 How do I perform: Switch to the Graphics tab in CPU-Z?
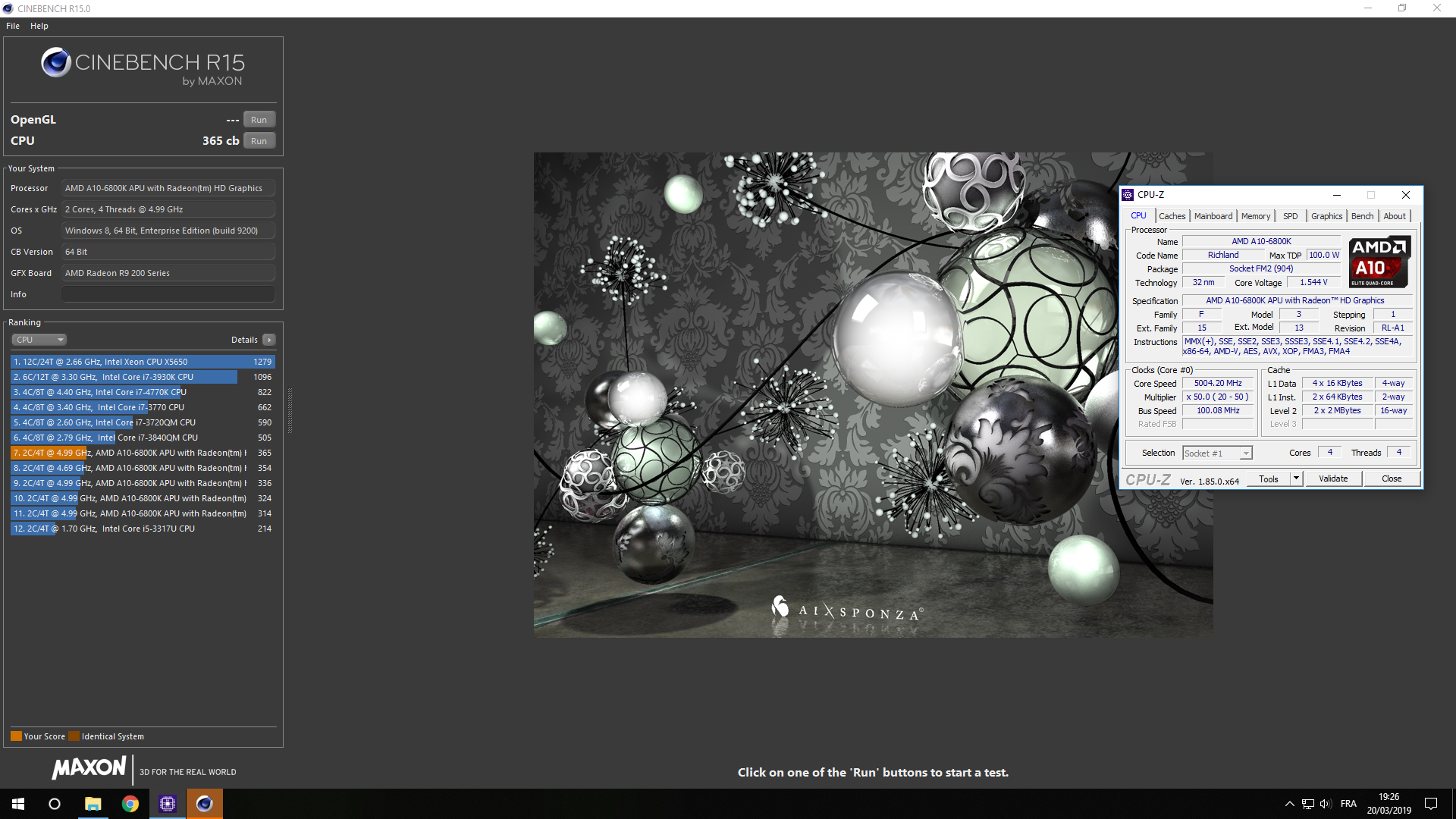1326,216
